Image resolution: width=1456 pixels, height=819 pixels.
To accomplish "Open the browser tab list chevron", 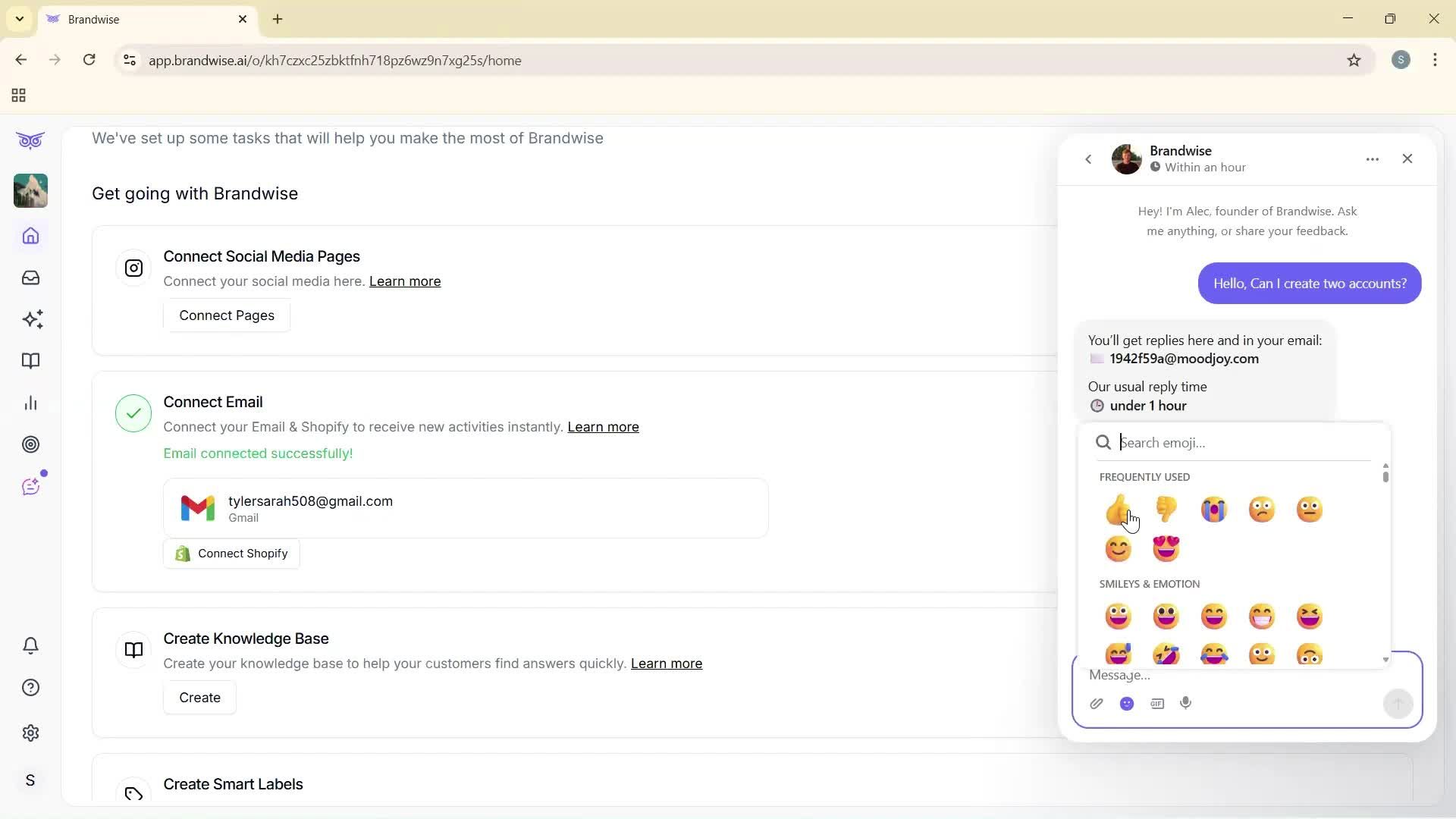I will (19, 19).
